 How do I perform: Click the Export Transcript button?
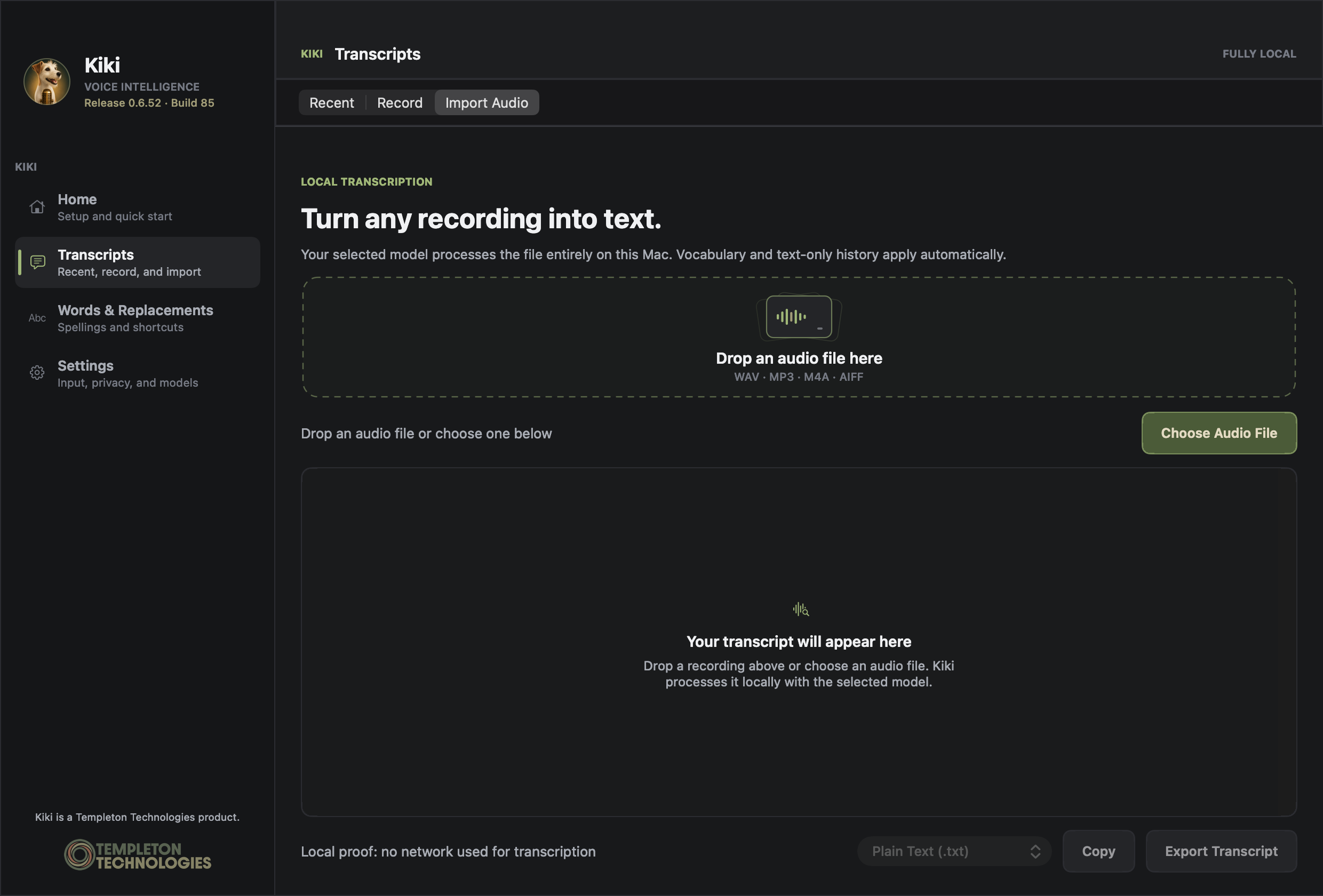1221,852
